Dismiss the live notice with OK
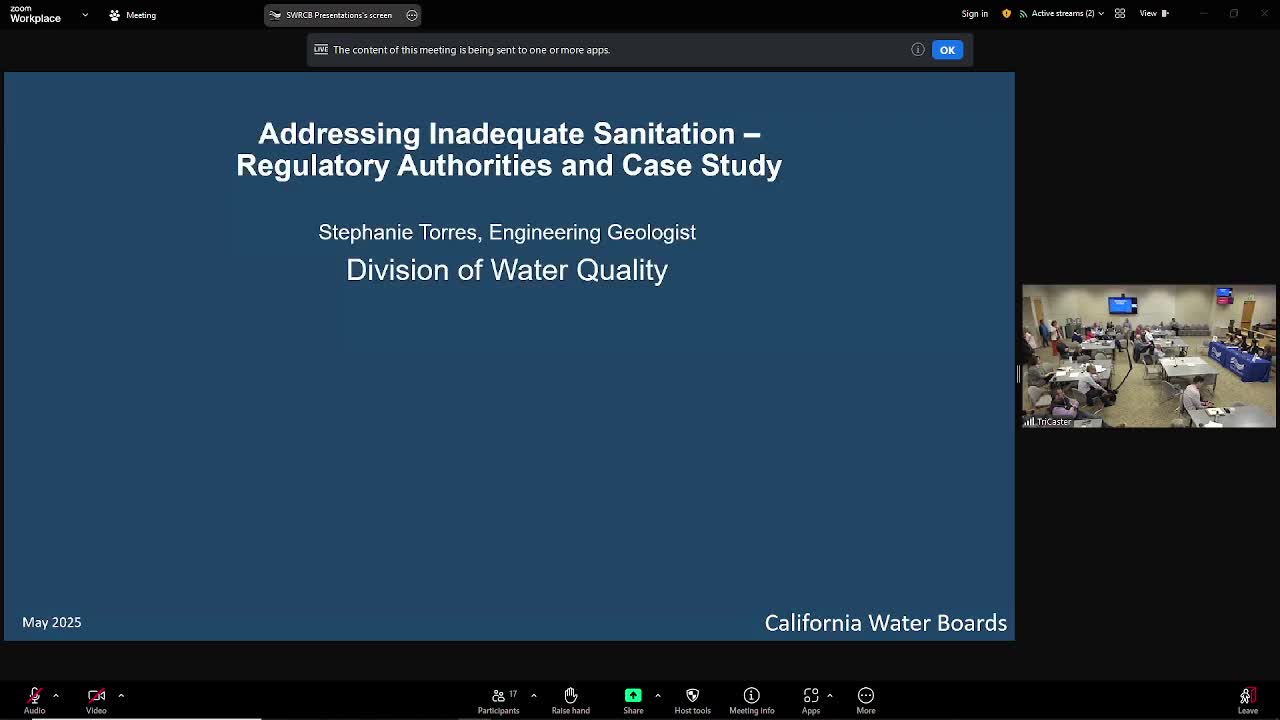The height and width of the screenshot is (720, 1280). click(x=947, y=50)
